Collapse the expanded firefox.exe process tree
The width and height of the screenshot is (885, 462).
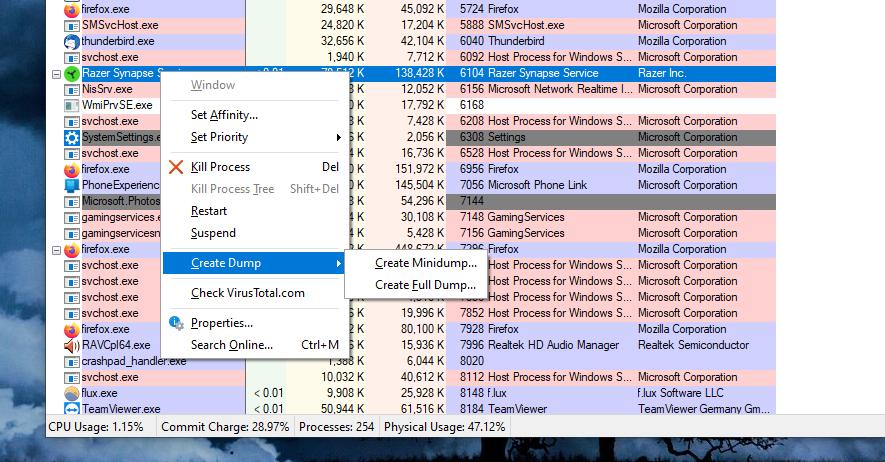pyautogui.click(x=56, y=250)
